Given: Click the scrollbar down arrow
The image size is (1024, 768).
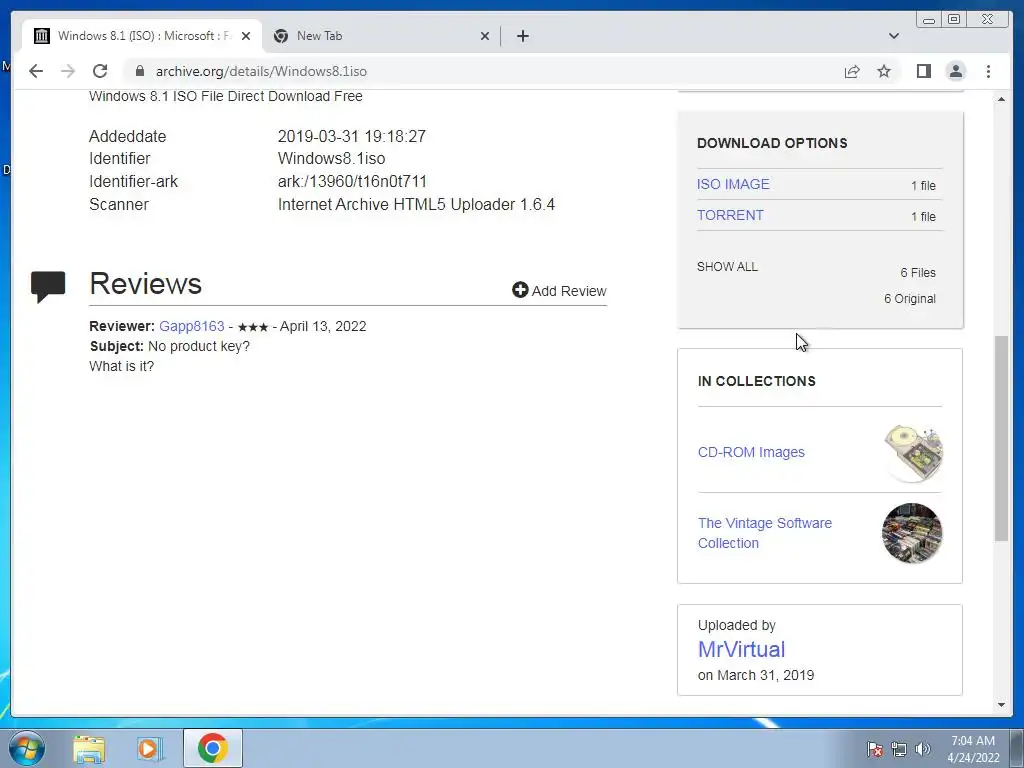Looking at the screenshot, I should click(x=1001, y=705).
